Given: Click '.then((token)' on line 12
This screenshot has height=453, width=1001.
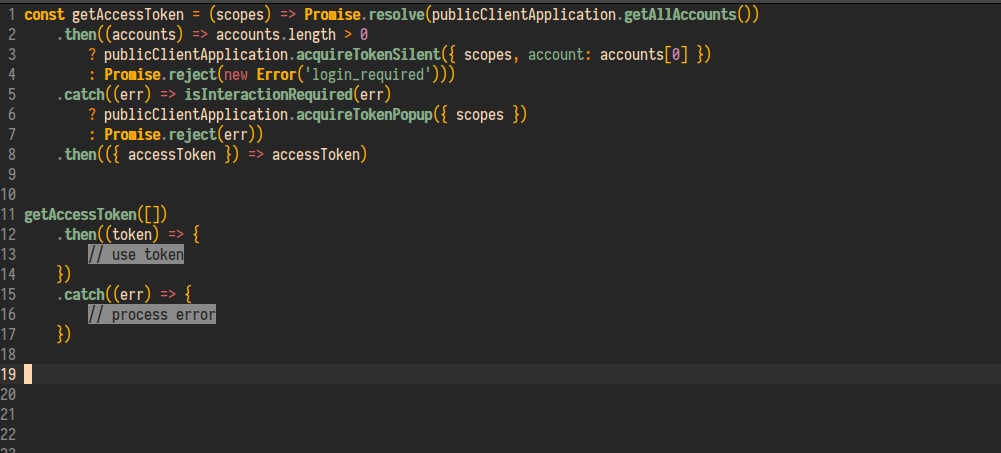Looking at the screenshot, I should [x=108, y=234].
